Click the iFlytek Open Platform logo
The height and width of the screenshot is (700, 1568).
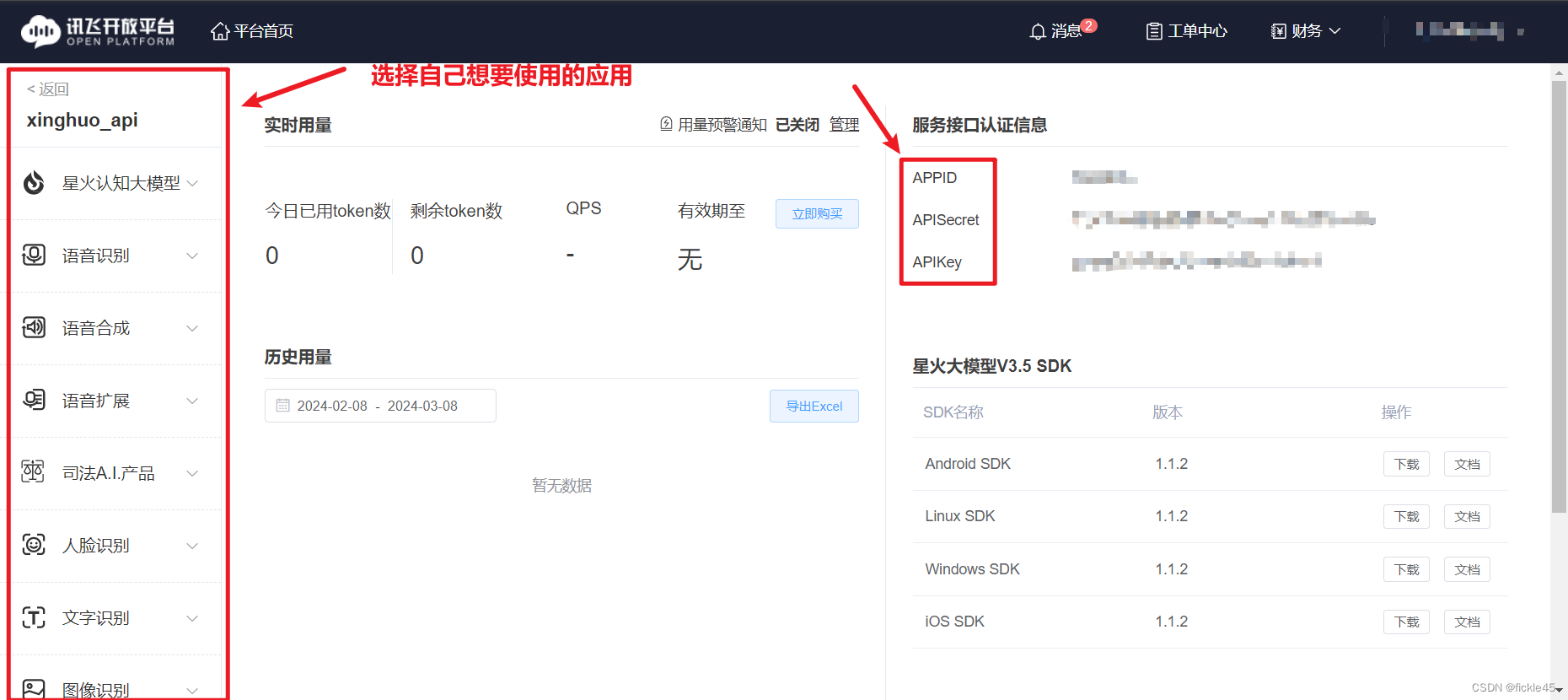coord(98,31)
